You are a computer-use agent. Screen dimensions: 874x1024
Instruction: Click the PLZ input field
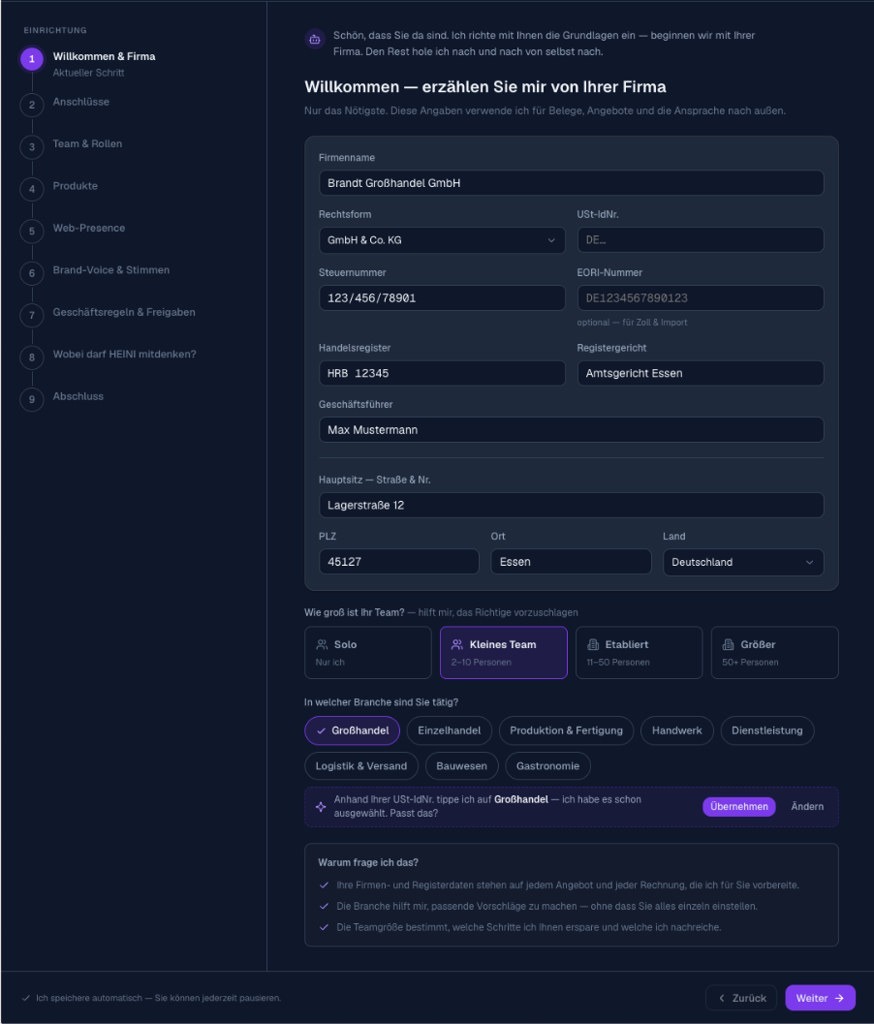(399, 562)
